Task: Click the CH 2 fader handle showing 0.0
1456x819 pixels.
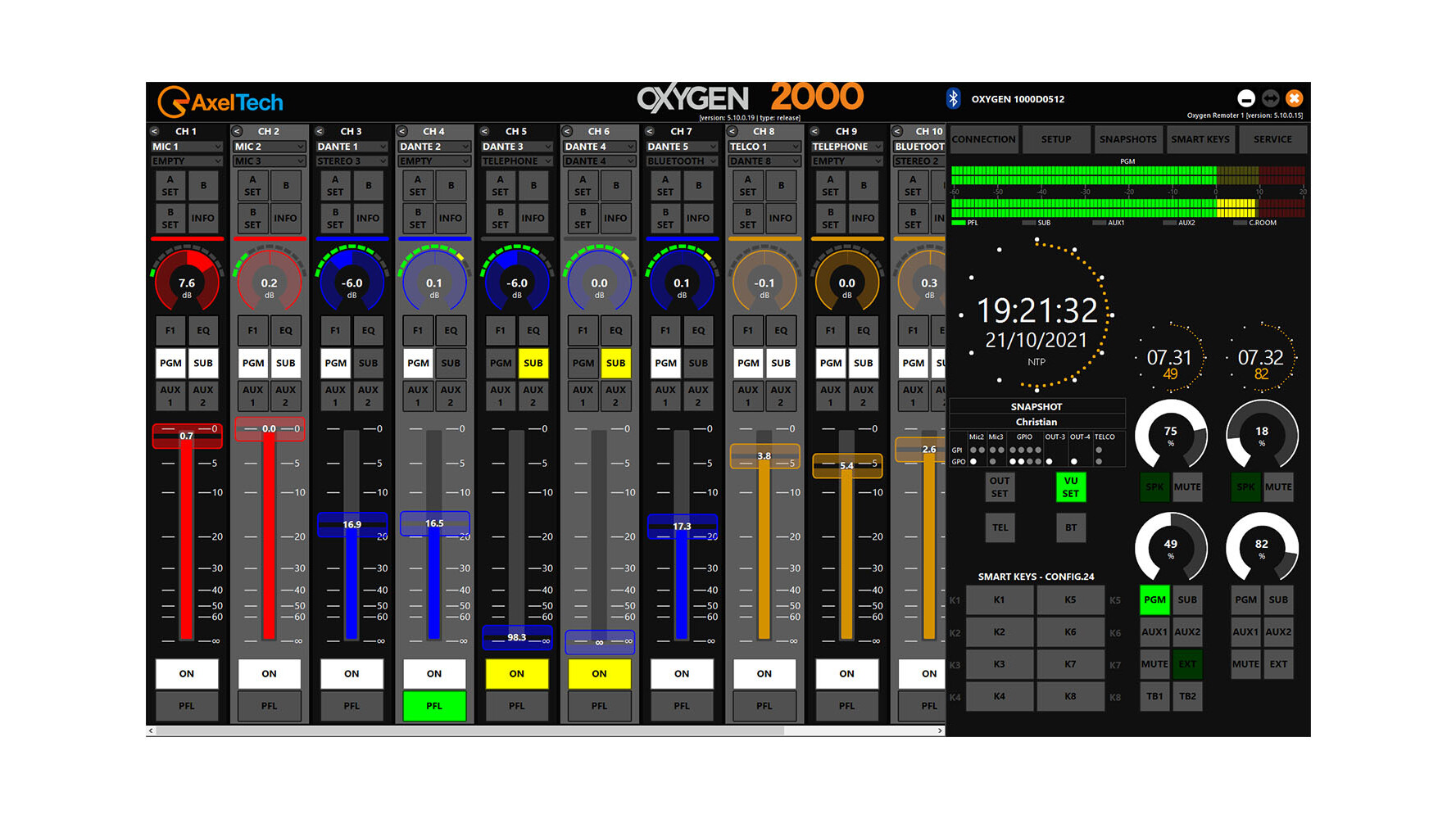Action: [x=269, y=429]
